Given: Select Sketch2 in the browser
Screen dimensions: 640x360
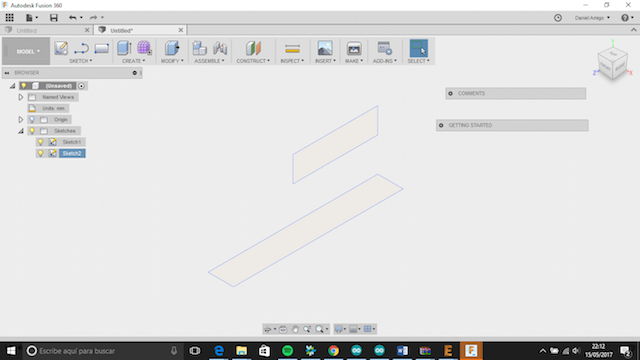Looking at the screenshot, I should tap(72, 153).
